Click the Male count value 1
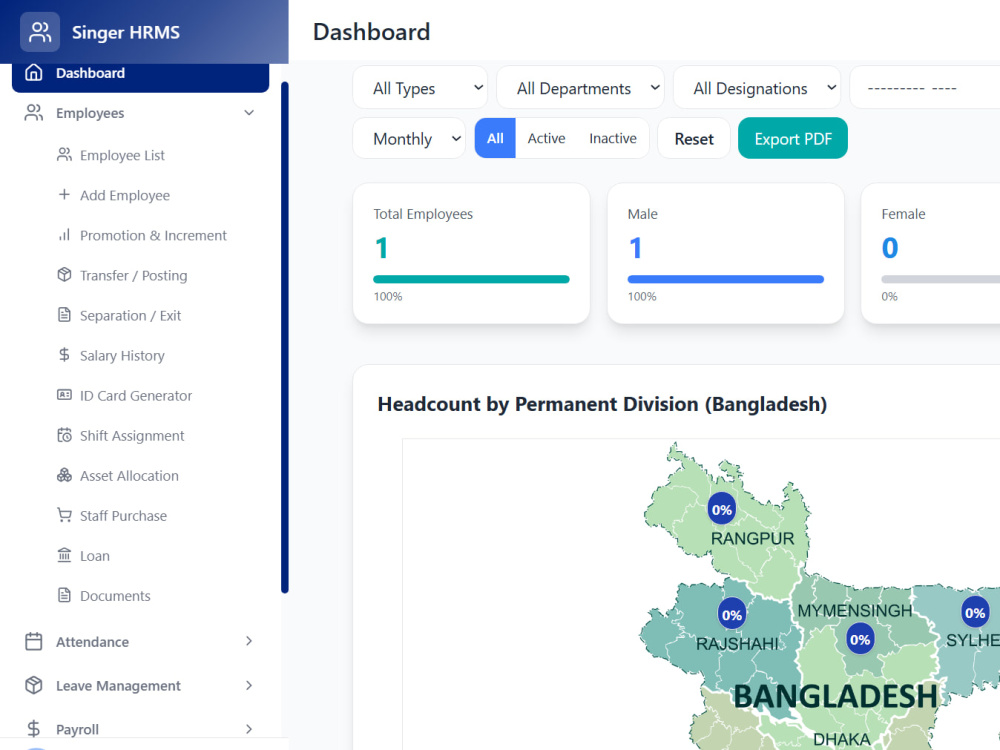Screen dimensions: 1000x750 pyautogui.click(x=635, y=248)
